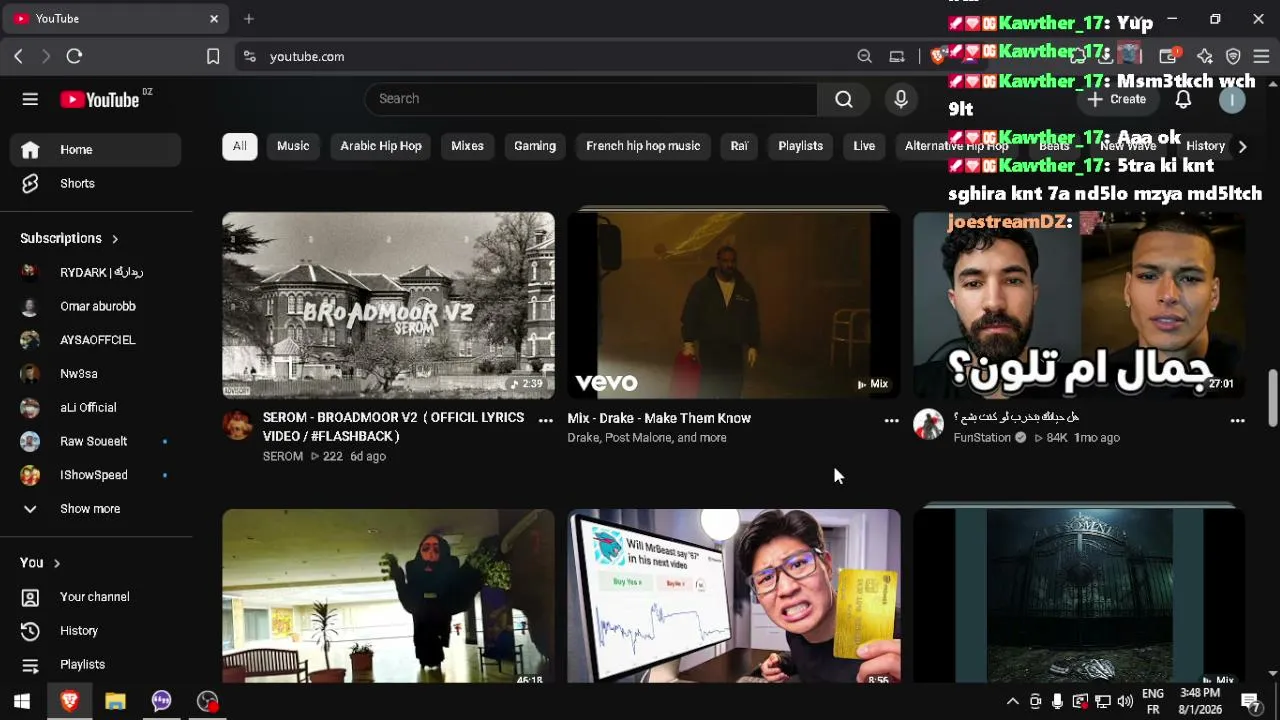This screenshot has height=720, width=1280.
Task: Open File Explorer from the taskbar
Action: (x=115, y=701)
